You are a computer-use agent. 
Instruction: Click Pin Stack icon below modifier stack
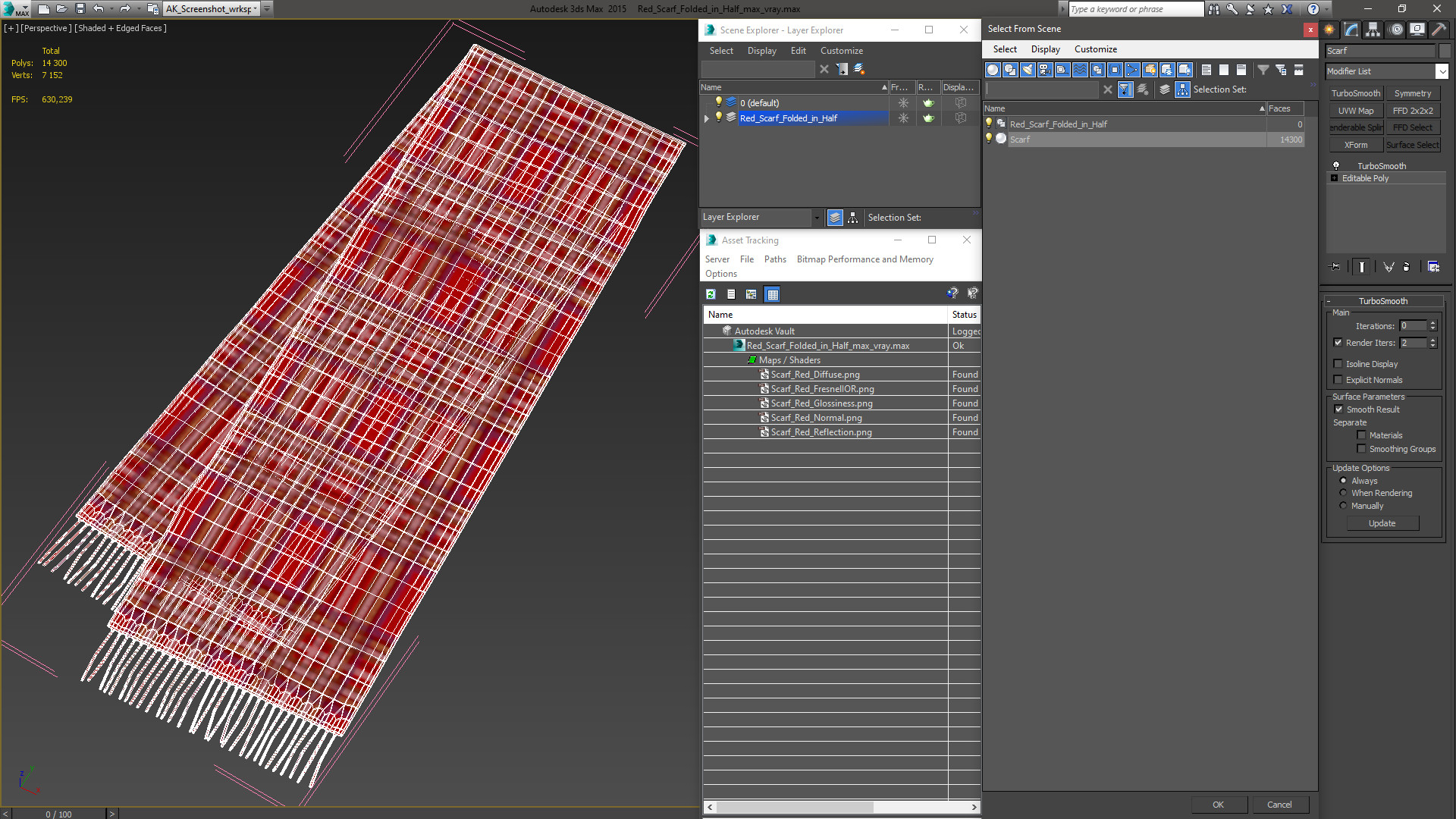1335,267
